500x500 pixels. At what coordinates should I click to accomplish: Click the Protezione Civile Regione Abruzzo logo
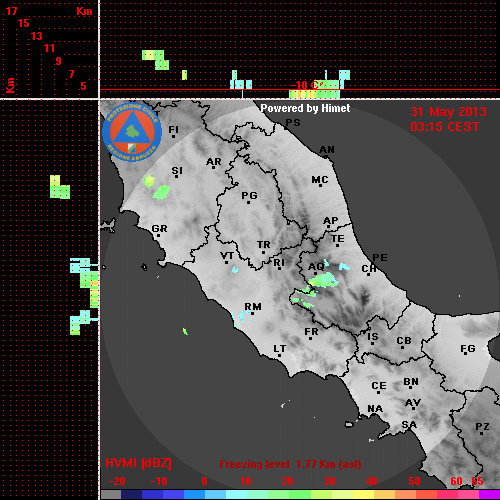click(x=132, y=132)
